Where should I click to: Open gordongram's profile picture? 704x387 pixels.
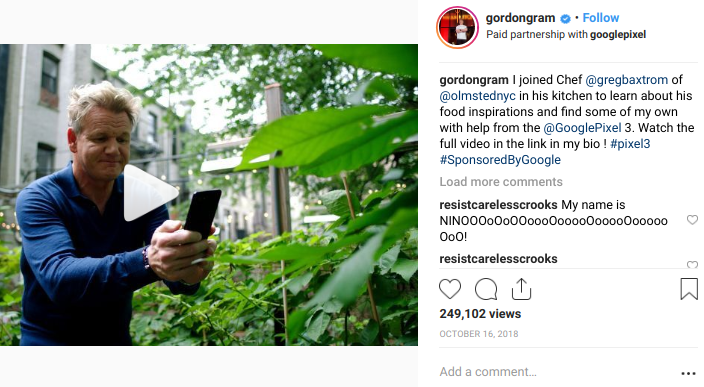[458, 27]
